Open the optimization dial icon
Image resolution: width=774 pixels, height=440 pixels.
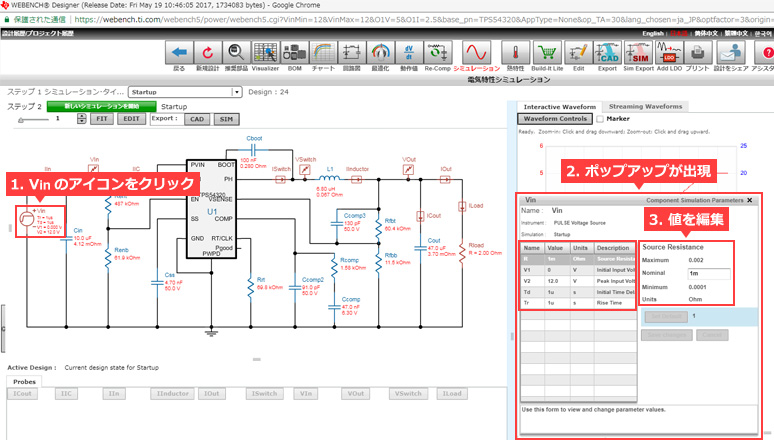point(380,52)
